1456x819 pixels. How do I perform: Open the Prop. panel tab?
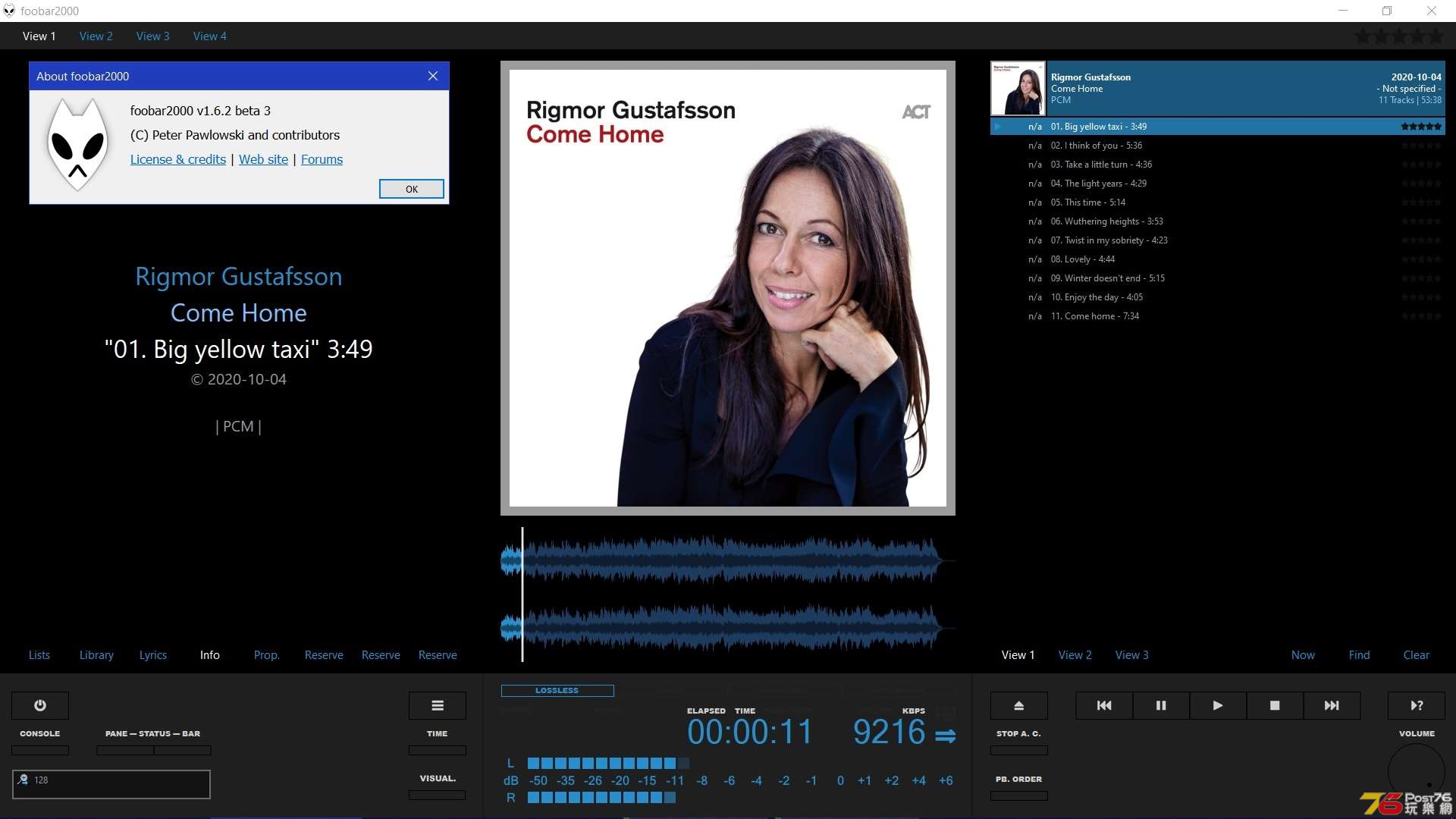pyautogui.click(x=267, y=655)
